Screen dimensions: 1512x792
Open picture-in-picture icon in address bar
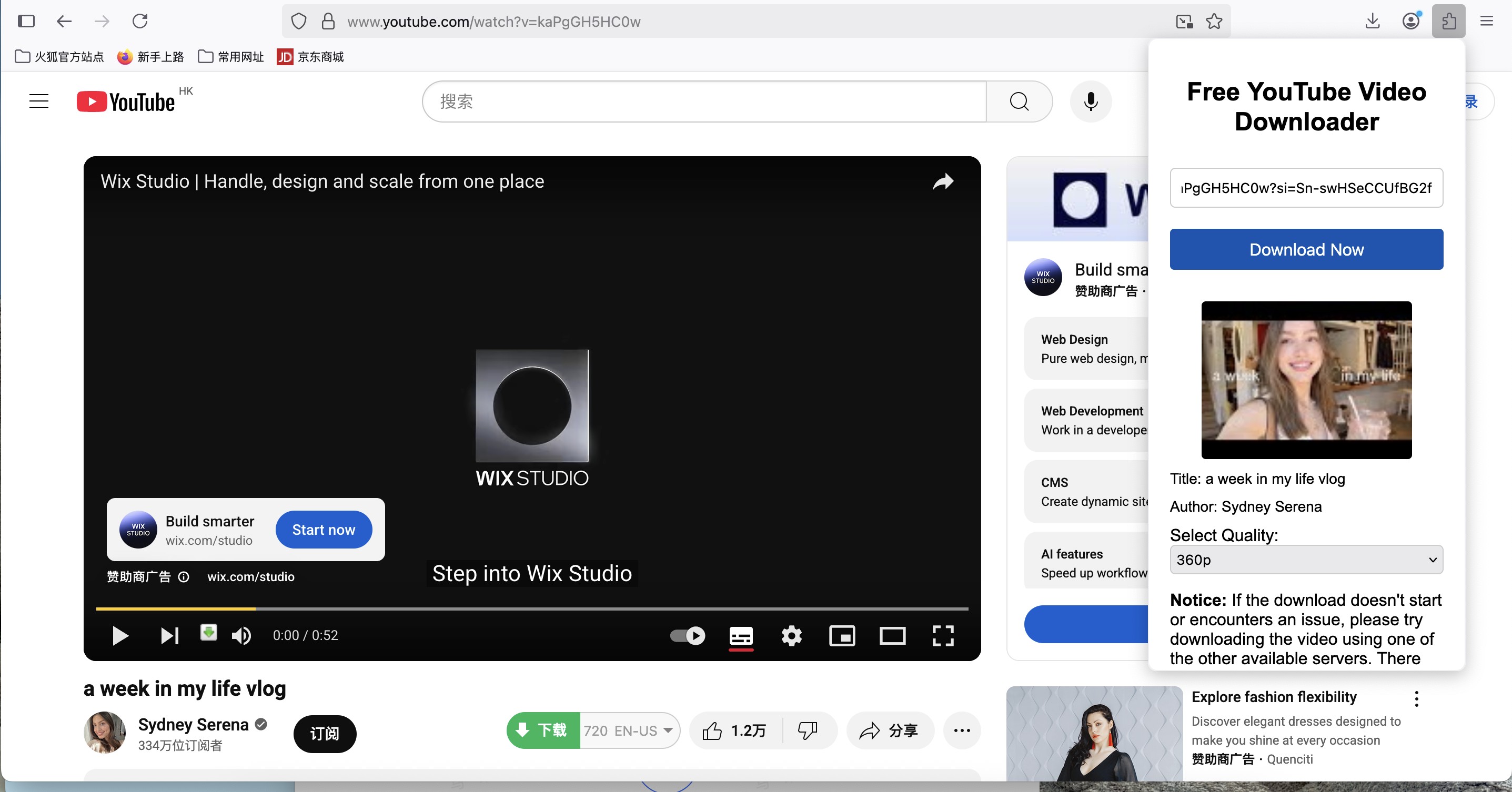click(1184, 22)
